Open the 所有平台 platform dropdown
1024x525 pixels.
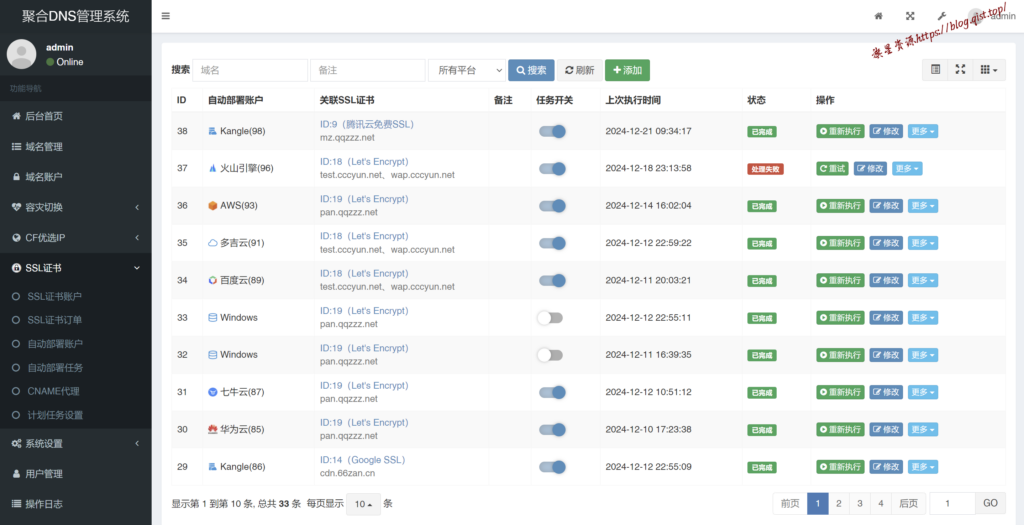(466, 70)
